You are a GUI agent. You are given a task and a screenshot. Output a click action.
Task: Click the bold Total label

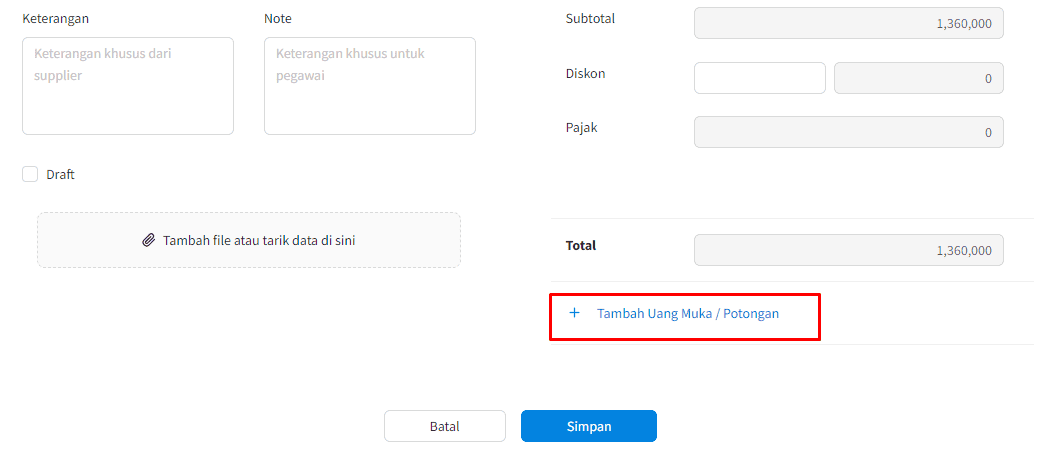click(581, 245)
